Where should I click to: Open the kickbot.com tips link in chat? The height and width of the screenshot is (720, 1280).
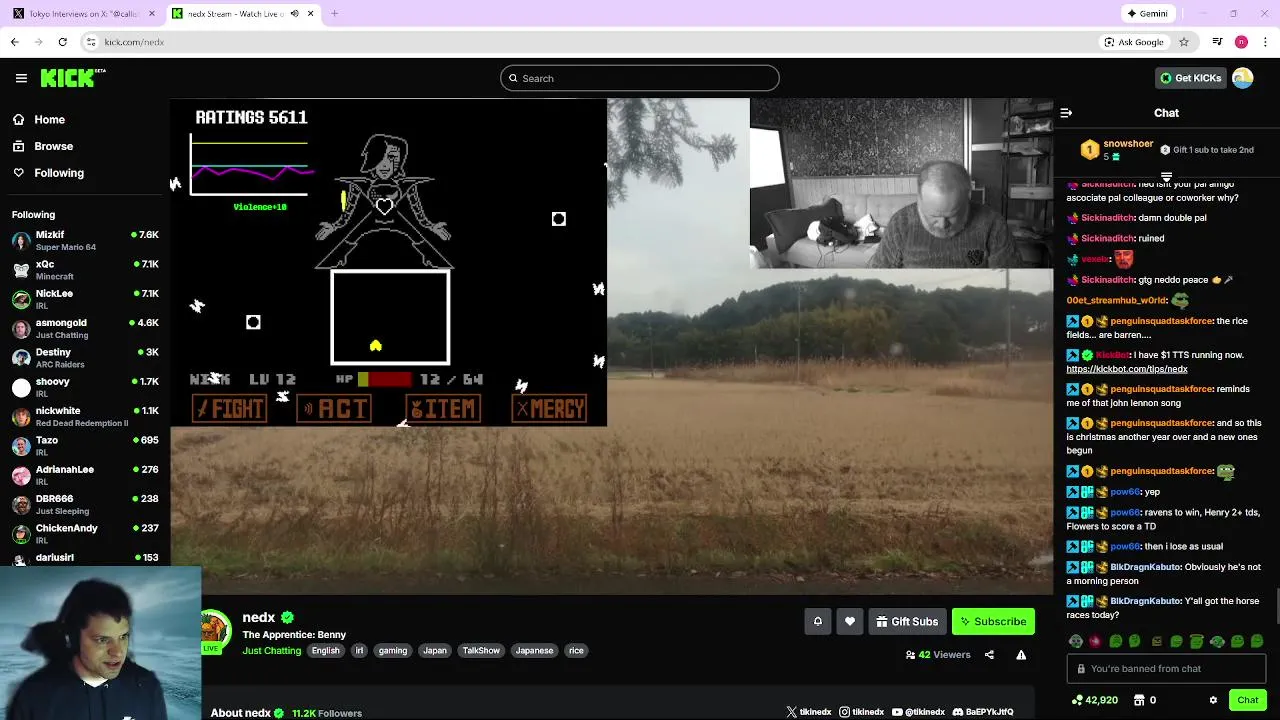1127,369
